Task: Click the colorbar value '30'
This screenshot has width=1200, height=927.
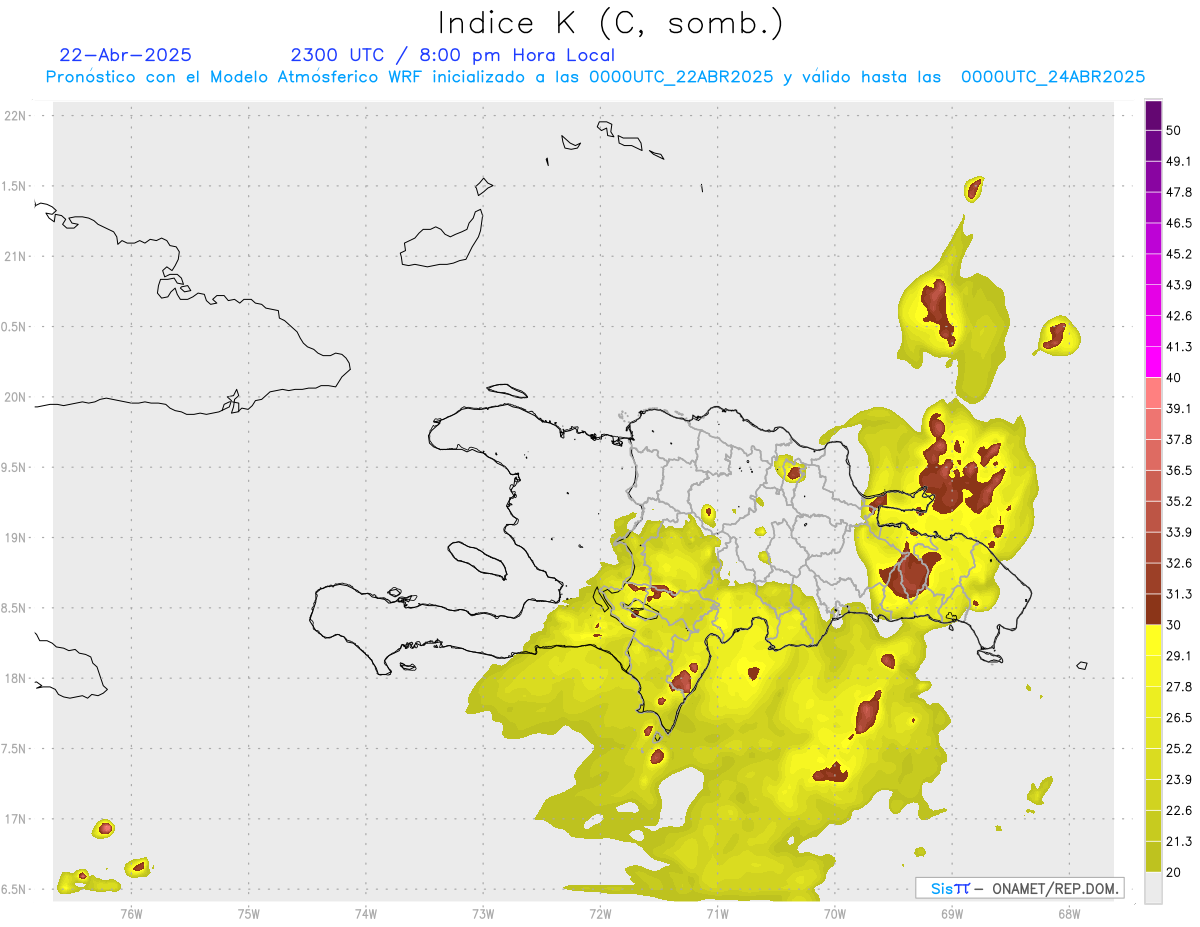Action: click(x=1175, y=625)
